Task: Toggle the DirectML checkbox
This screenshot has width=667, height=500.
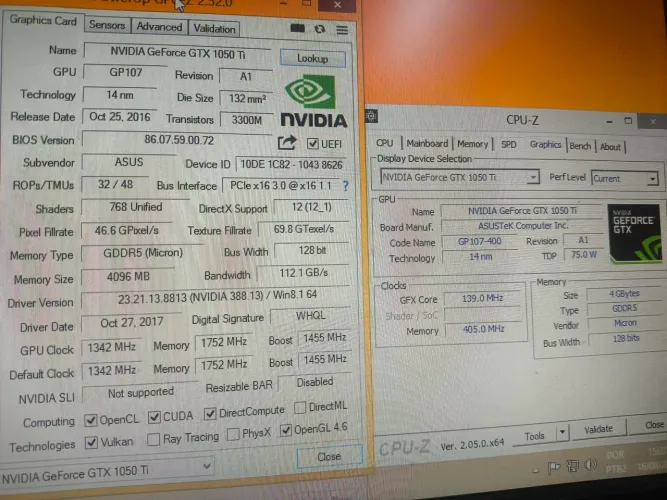Action: (x=299, y=407)
